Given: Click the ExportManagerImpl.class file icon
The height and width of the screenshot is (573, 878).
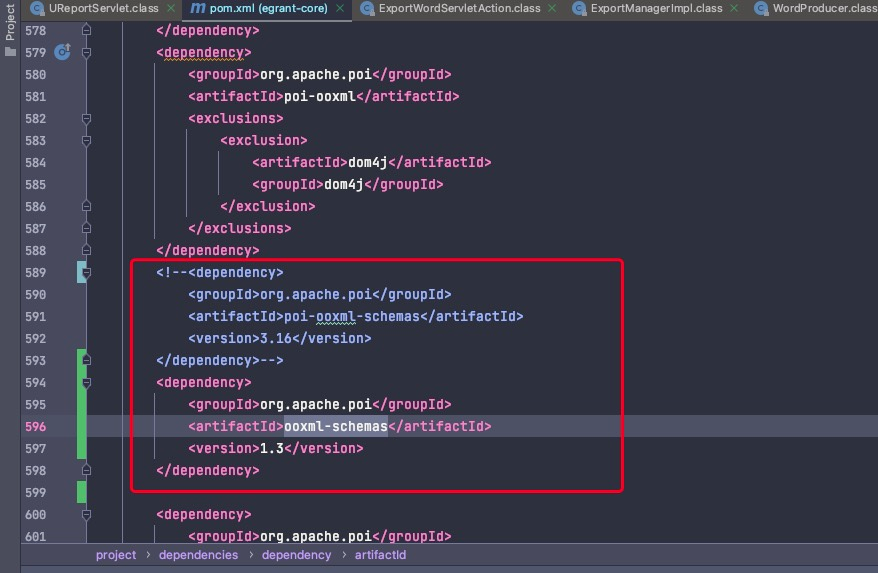Looking at the screenshot, I should pos(578,8).
